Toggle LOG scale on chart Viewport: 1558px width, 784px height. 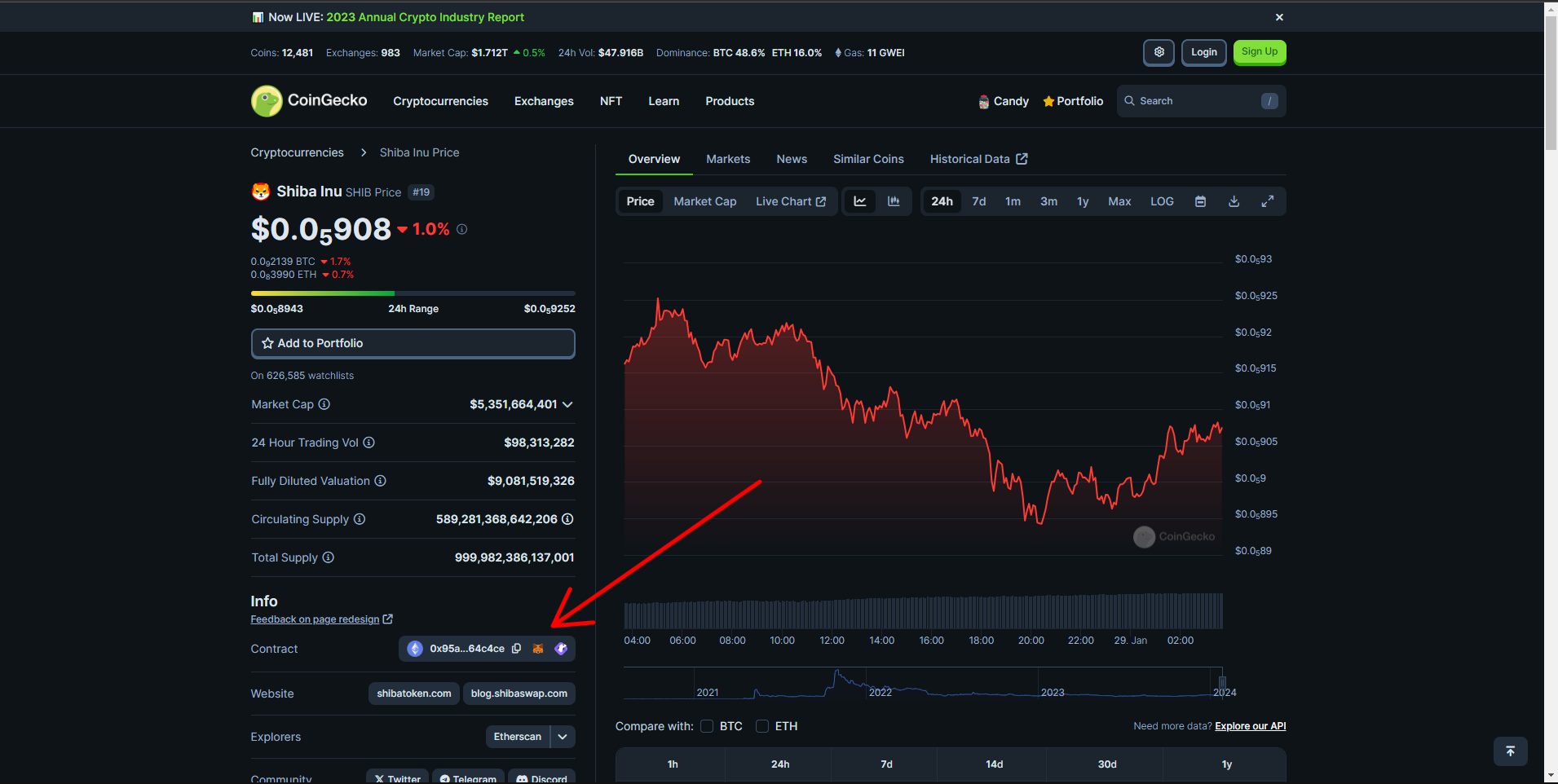coord(1162,201)
